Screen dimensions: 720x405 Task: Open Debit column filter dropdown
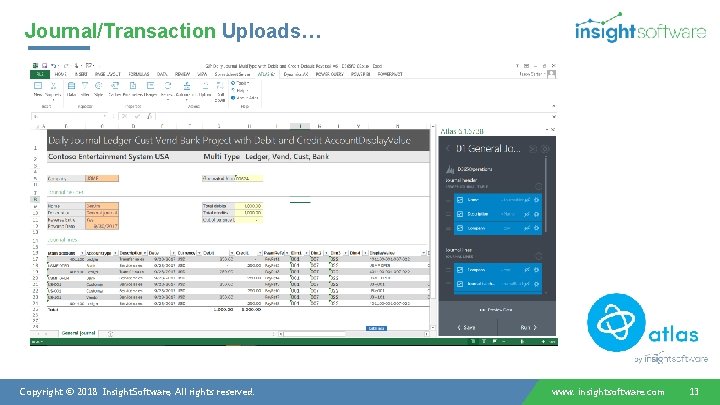pos(232,253)
